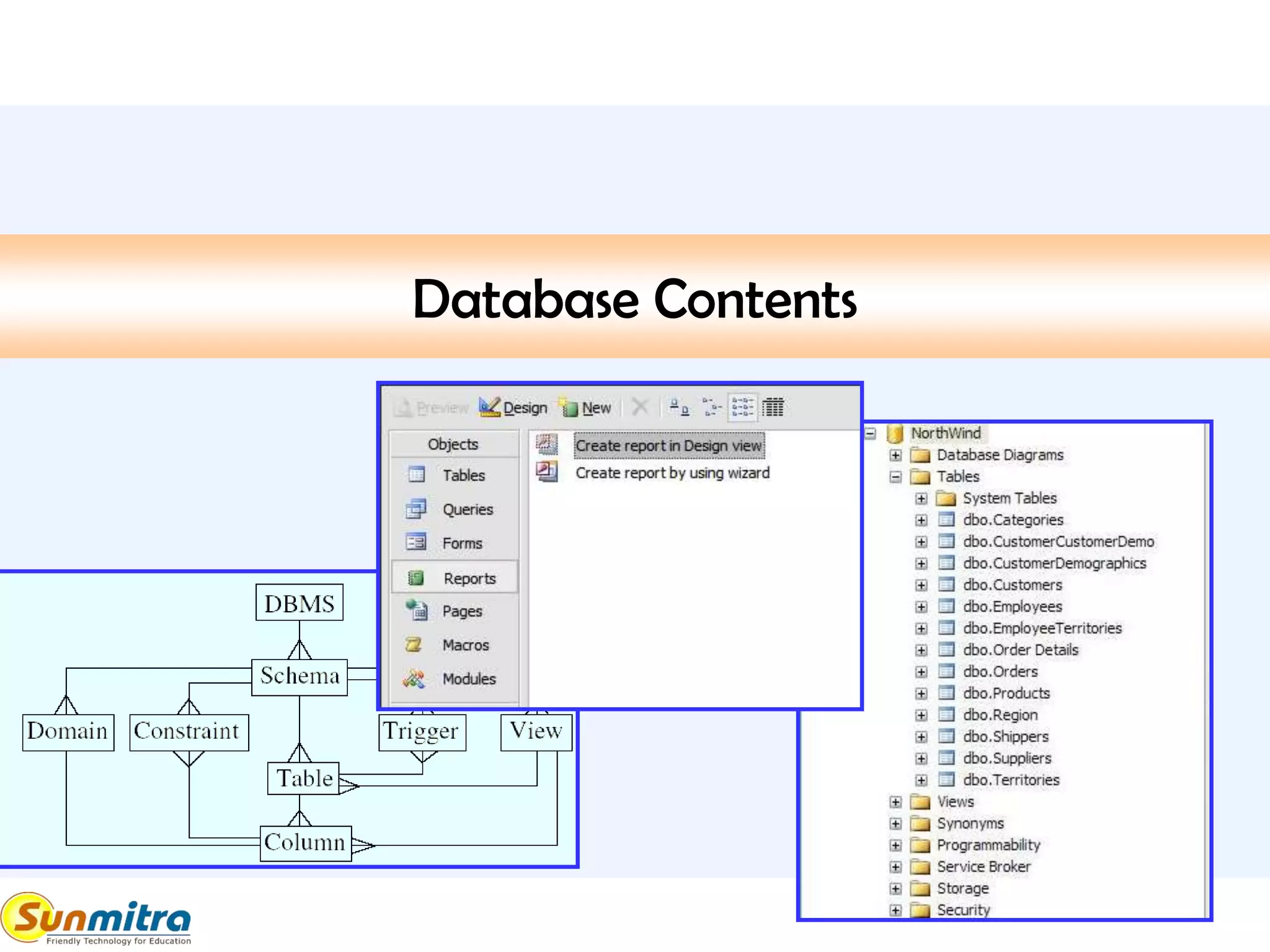Expand the Database Diagrams folder
Screen dimensions: 1270x952
coord(895,455)
